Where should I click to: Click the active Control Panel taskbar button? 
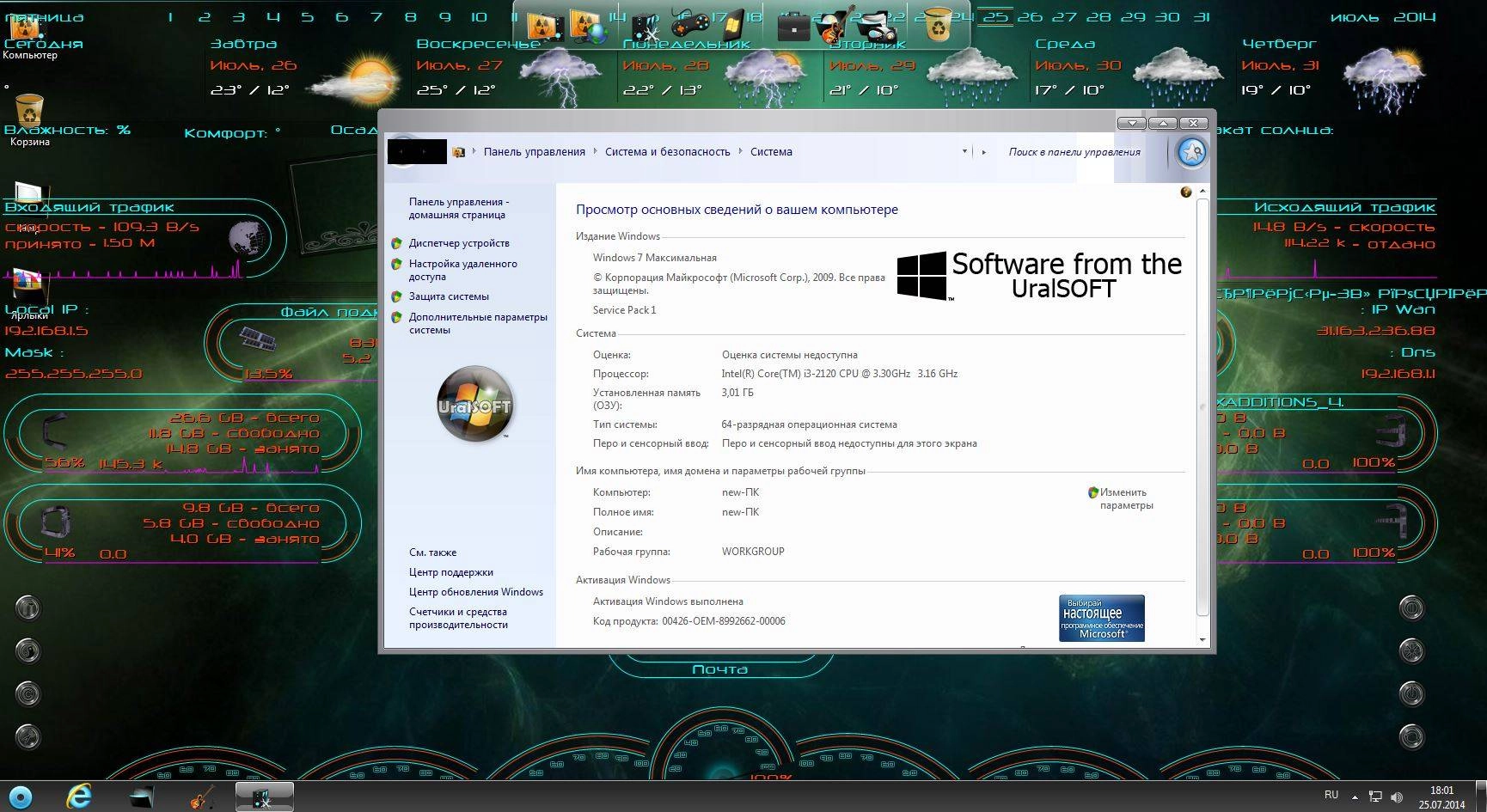point(265,797)
